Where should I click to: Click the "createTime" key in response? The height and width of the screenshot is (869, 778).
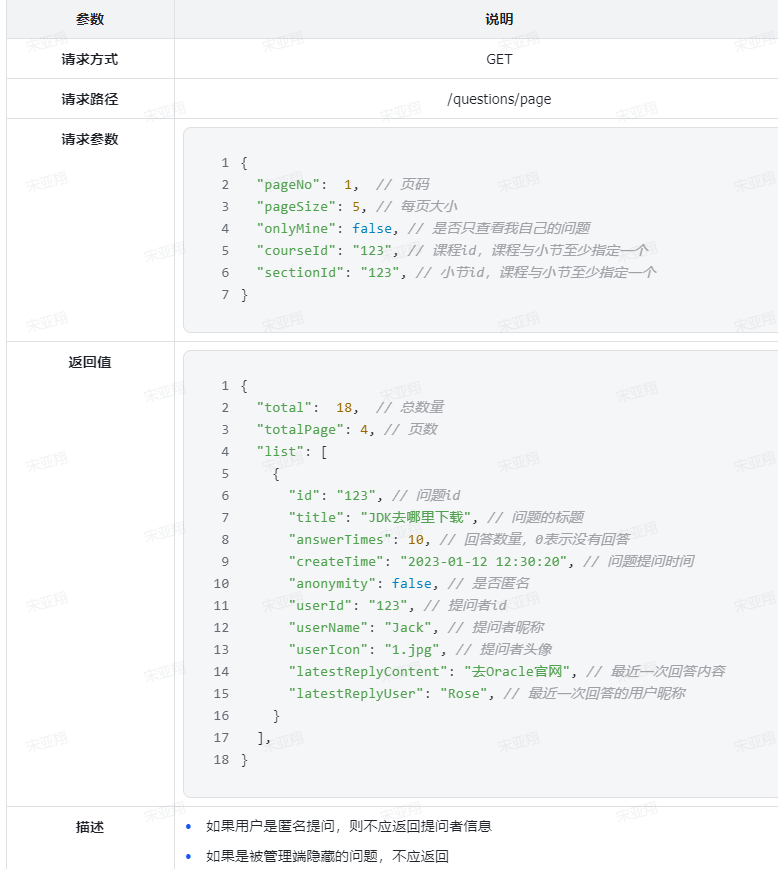click(336, 561)
